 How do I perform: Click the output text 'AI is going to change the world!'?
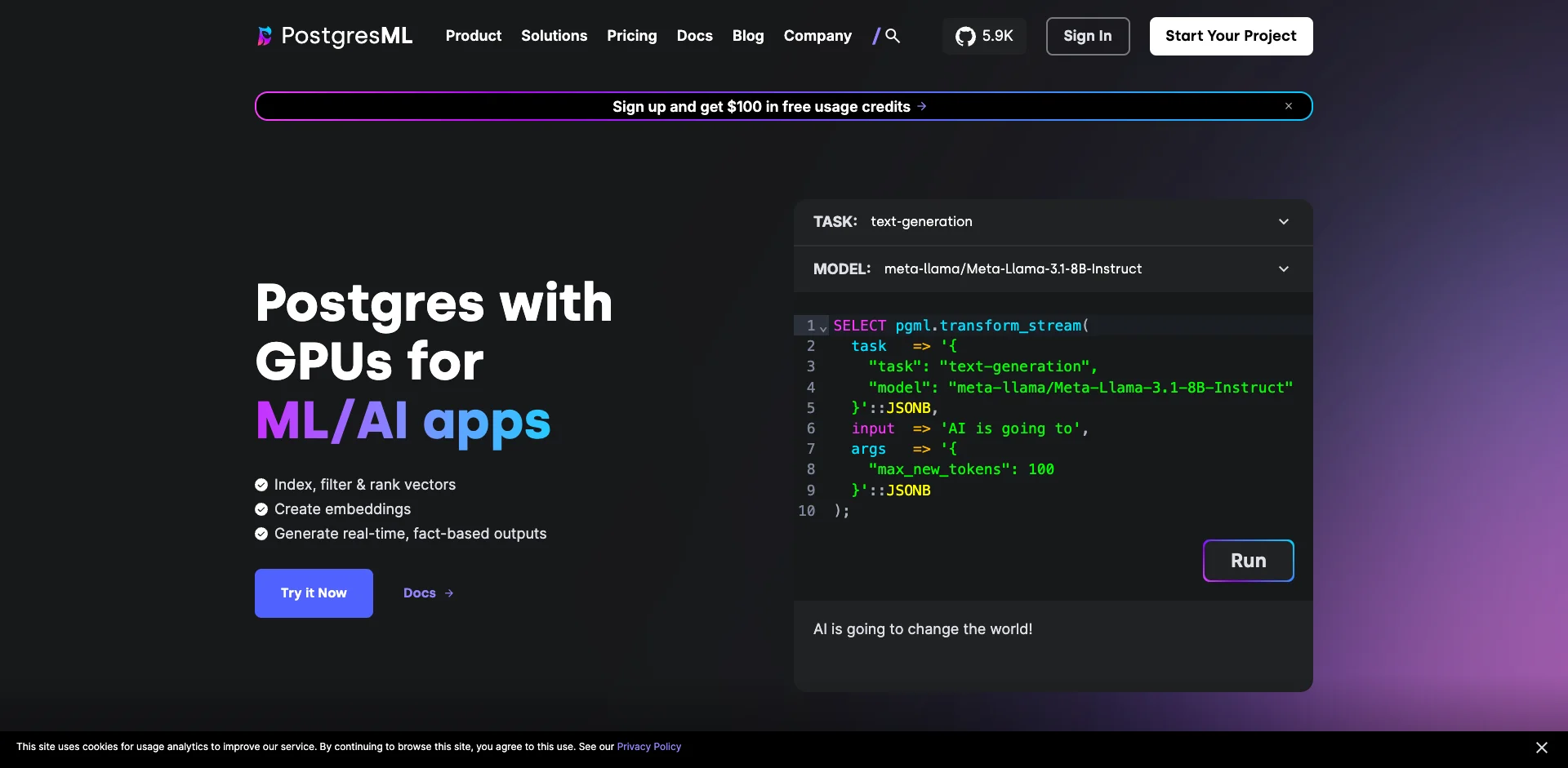point(923,629)
